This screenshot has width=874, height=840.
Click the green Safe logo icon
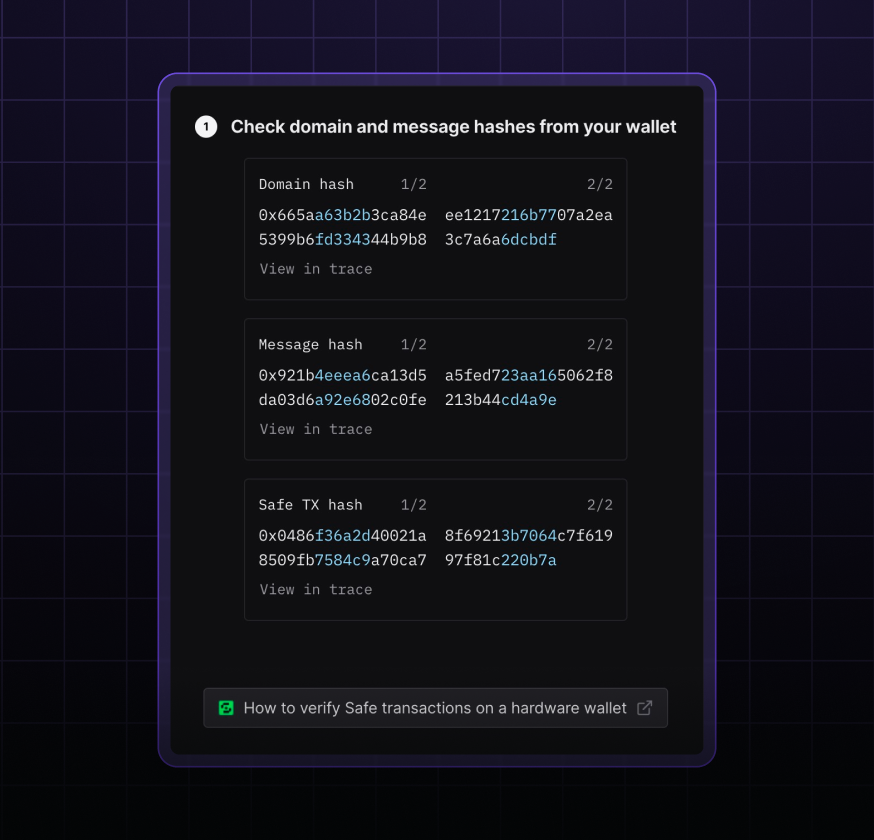click(226, 708)
